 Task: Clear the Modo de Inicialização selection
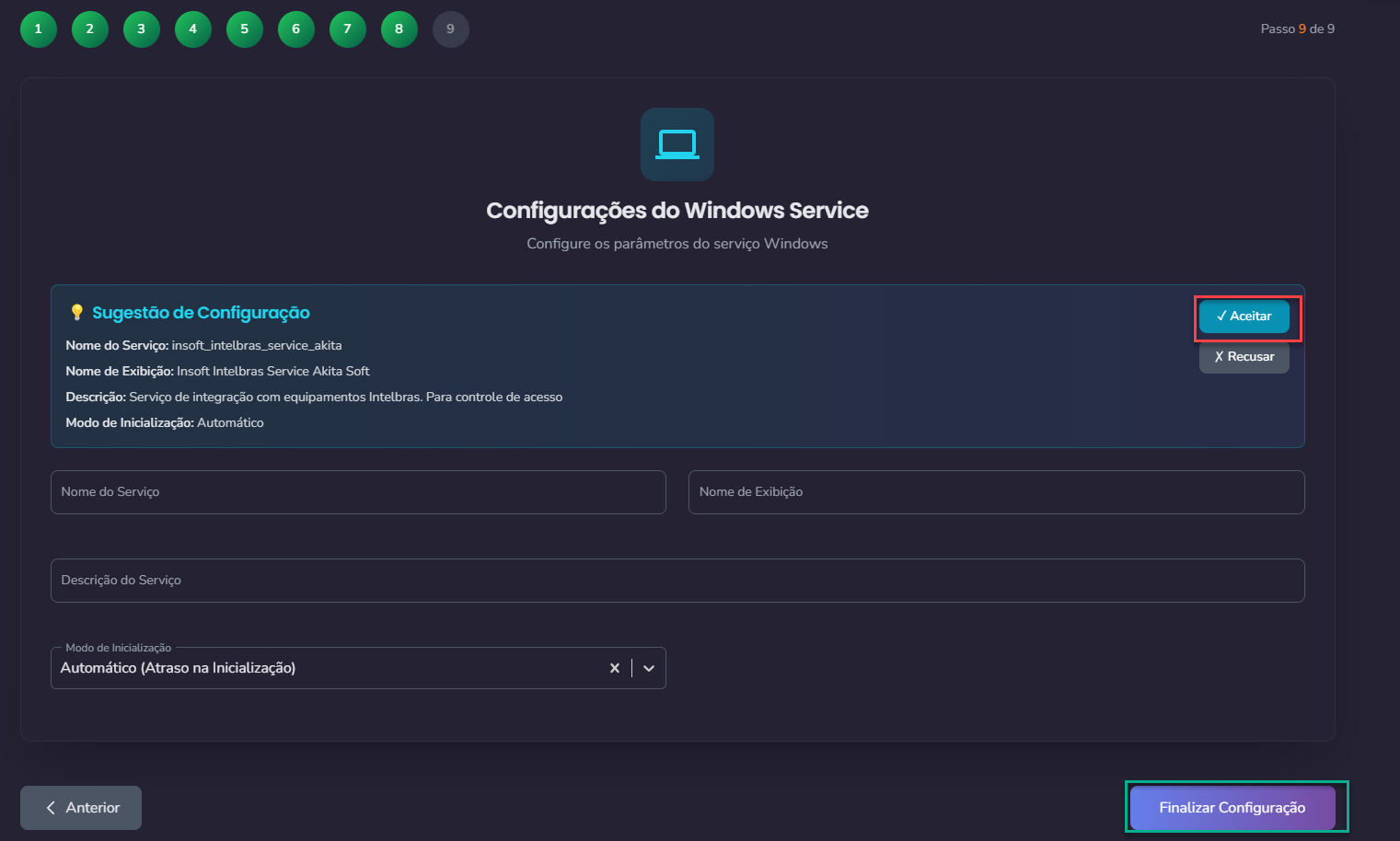tap(614, 668)
